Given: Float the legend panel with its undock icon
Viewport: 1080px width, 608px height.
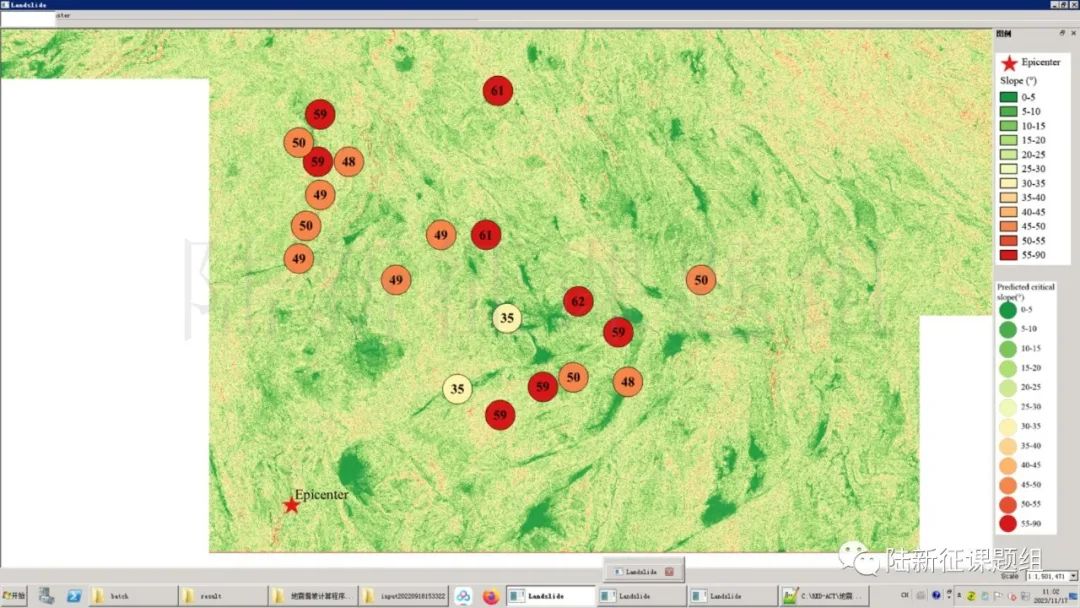Looking at the screenshot, I should 1061,33.
